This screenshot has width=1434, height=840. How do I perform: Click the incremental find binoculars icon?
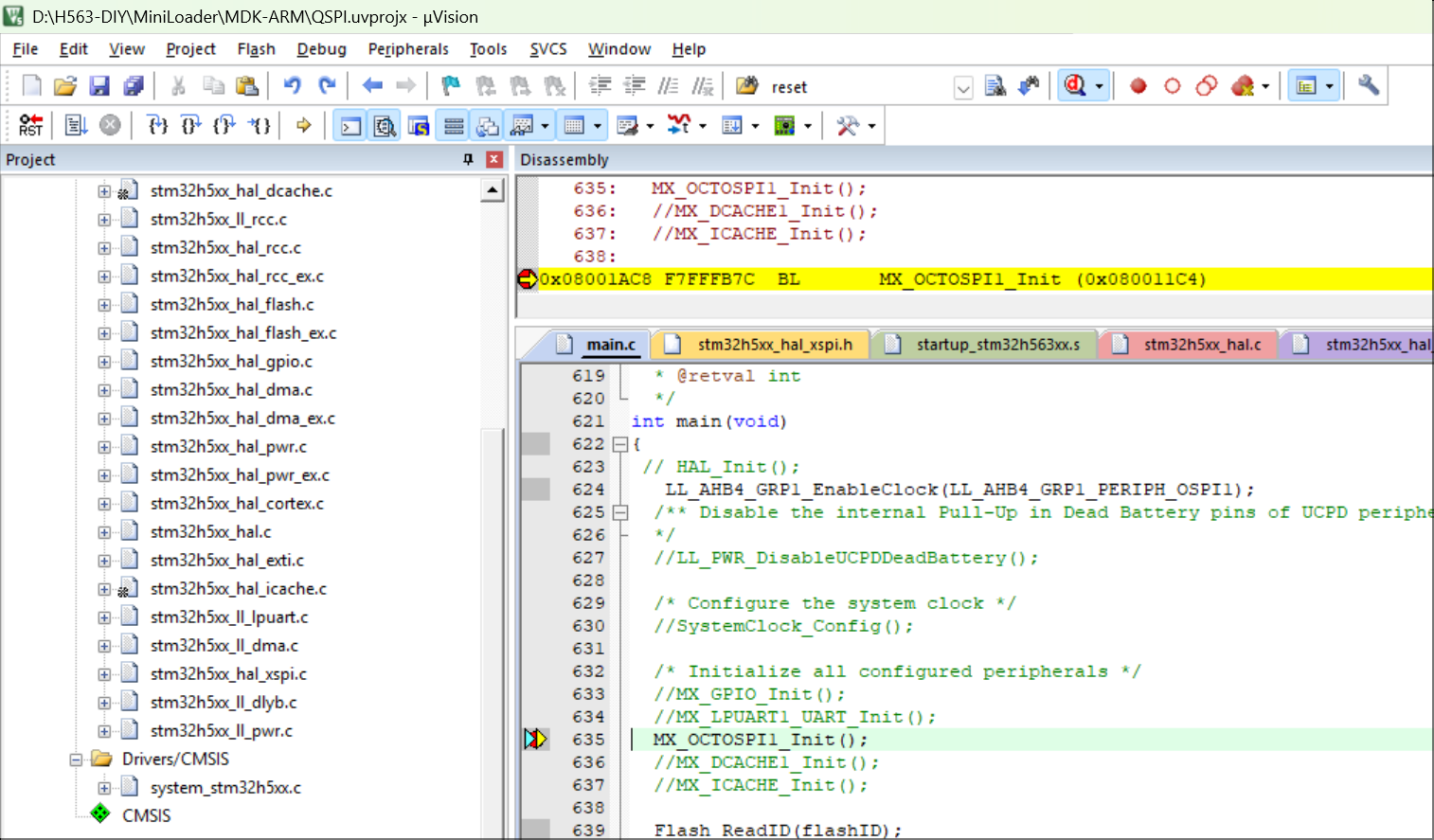coord(1029,86)
